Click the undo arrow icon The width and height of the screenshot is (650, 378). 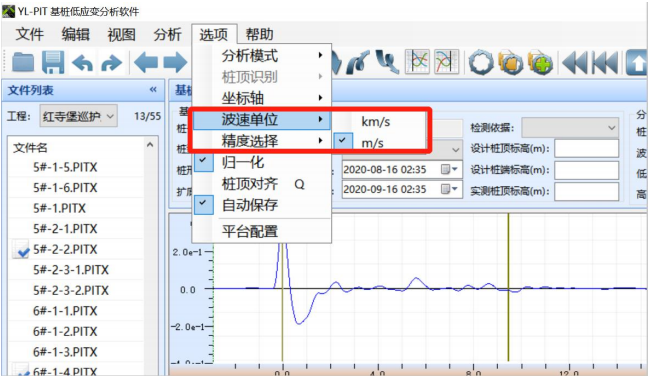click(82, 63)
